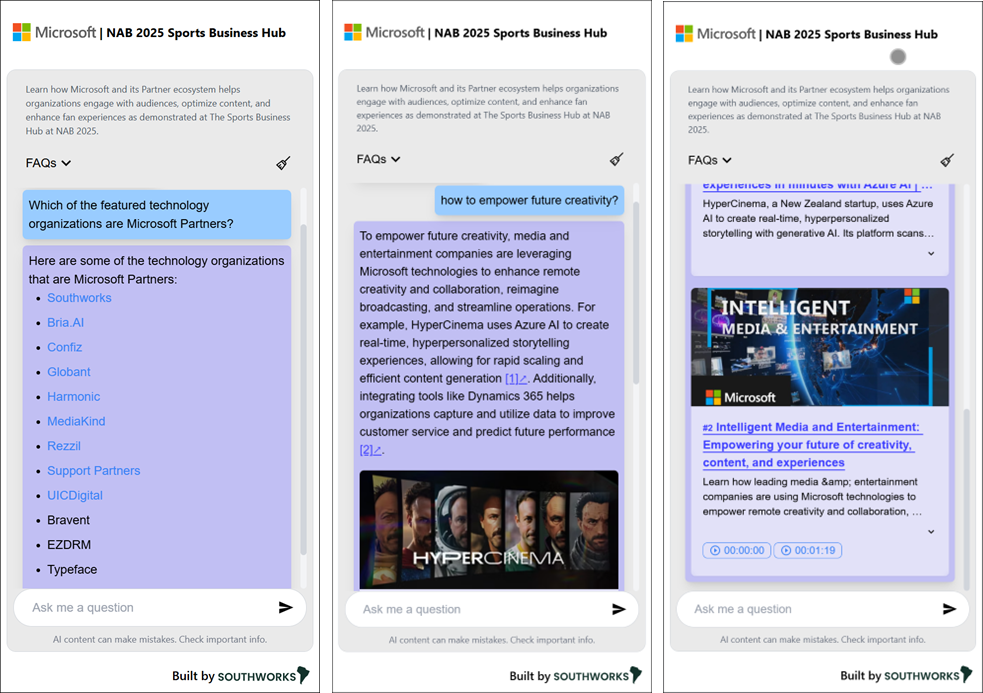
Task: Click the right panel chat scrollbar
Action: click(x=966, y=499)
